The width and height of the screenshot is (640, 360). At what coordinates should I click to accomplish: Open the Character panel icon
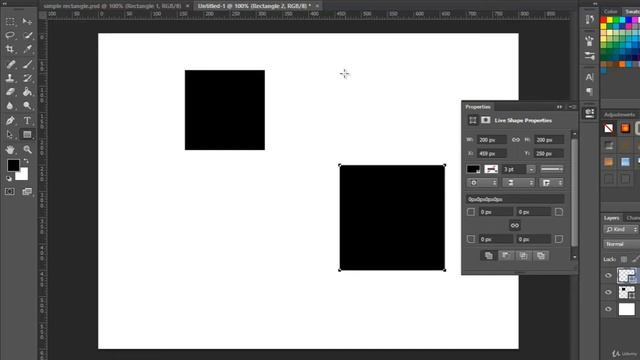pyautogui.click(x=589, y=77)
